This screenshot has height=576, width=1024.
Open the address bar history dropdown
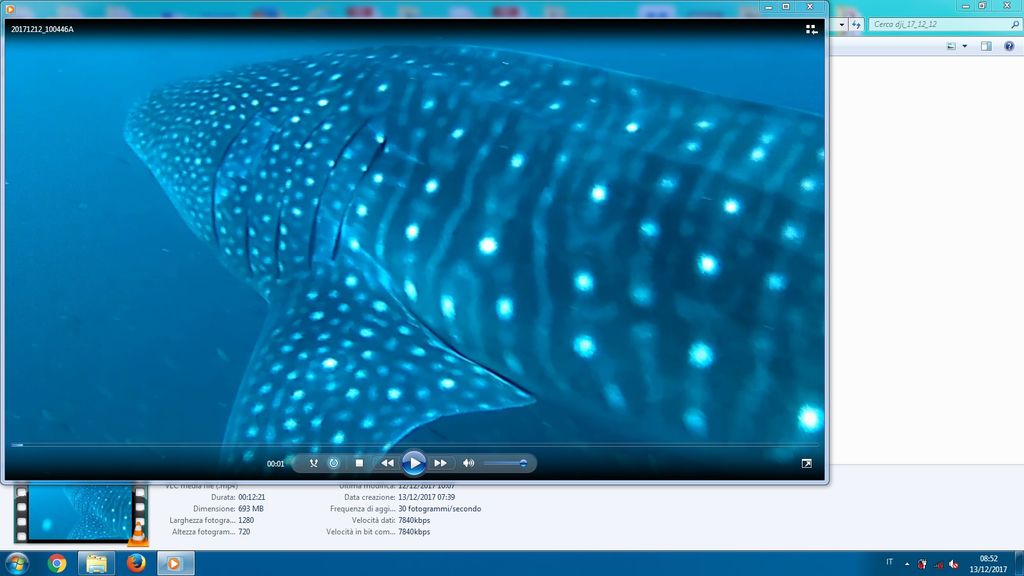click(842, 24)
